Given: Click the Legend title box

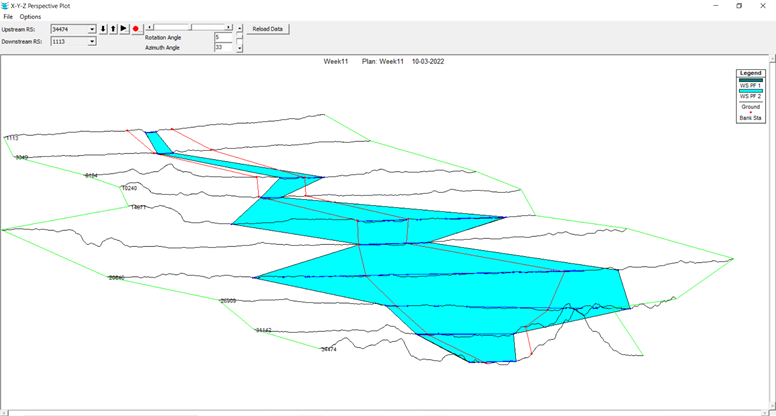Looking at the screenshot, I should [x=749, y=73].
